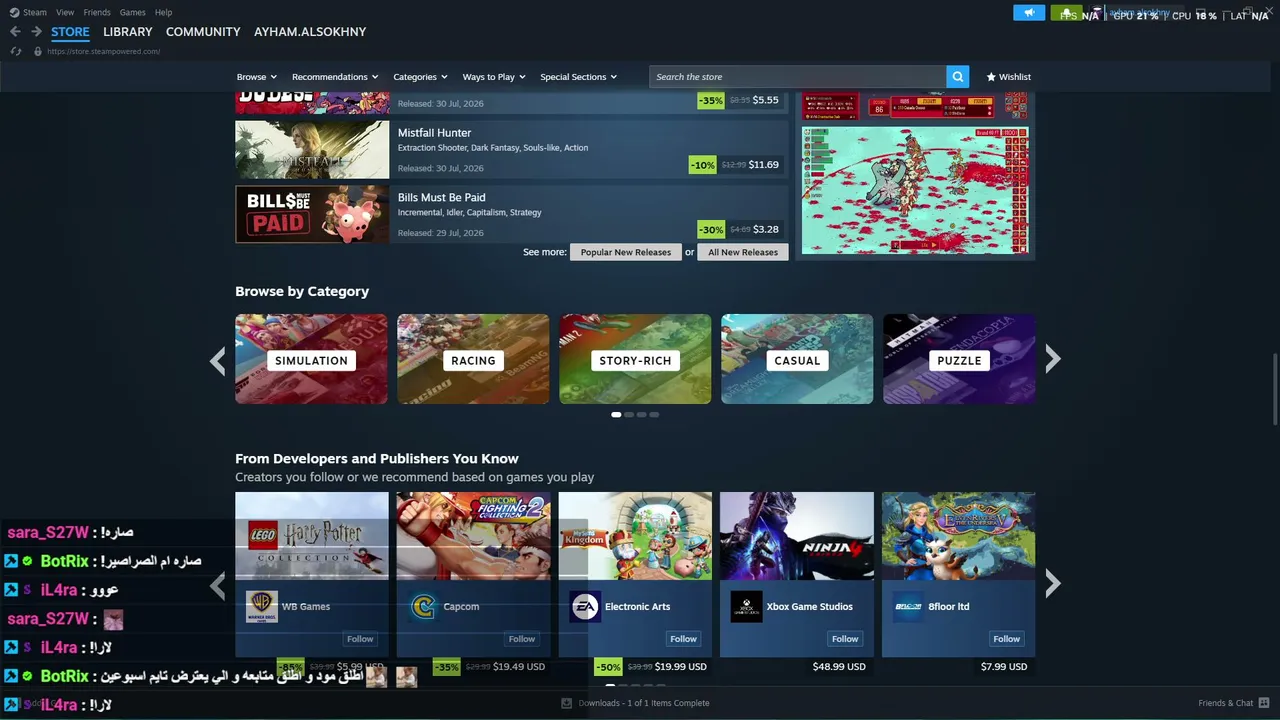Open the Story-Rich category card
The width and height of the screenshot is (1280, 720).
pos(635,359)
